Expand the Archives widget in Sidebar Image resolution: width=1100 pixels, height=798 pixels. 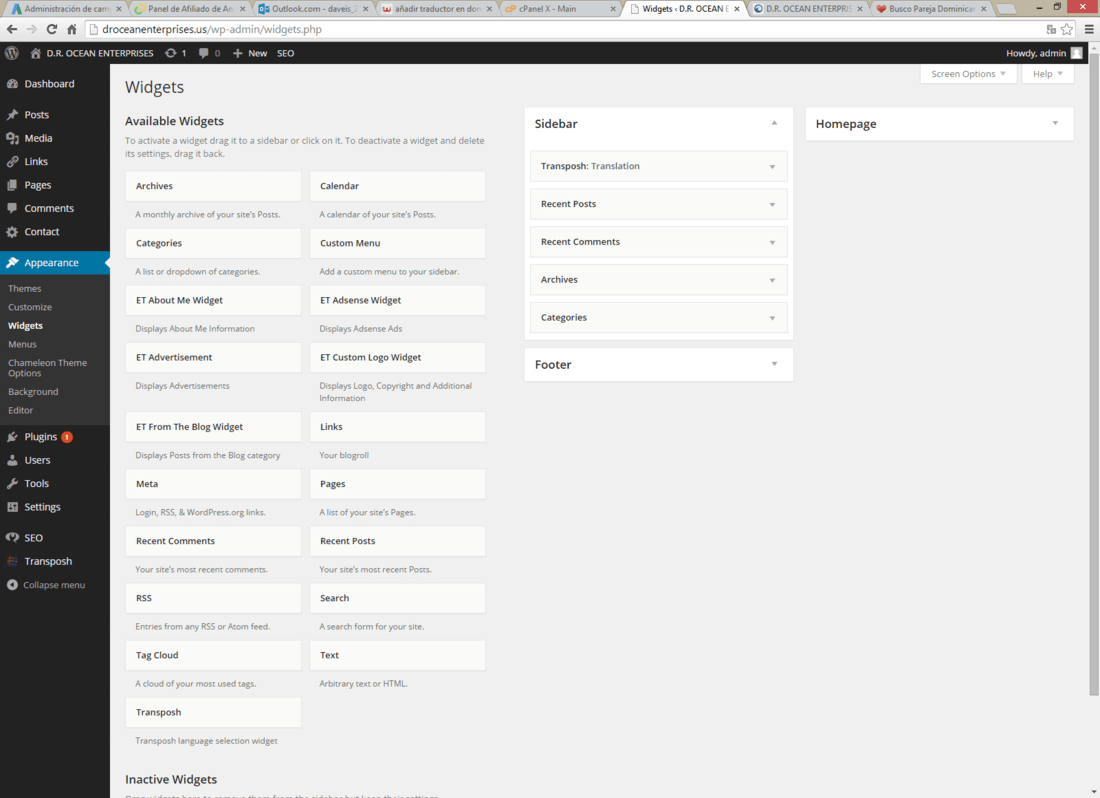772,280
